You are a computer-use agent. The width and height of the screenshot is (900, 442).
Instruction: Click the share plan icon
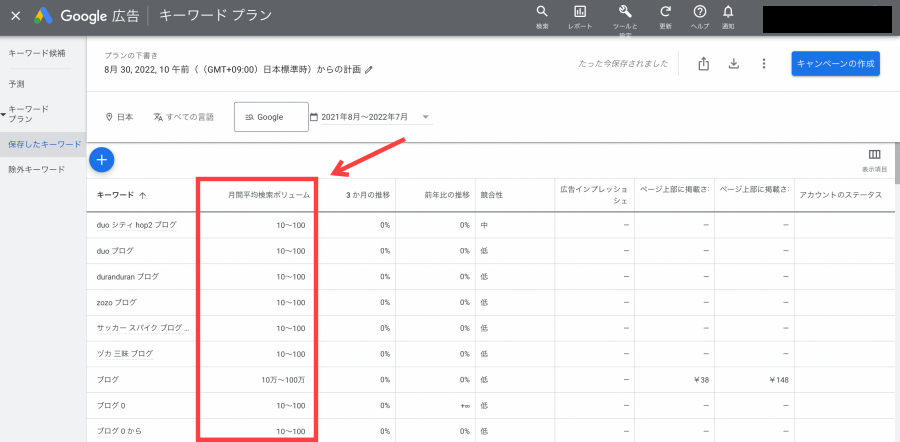[703, 64]
